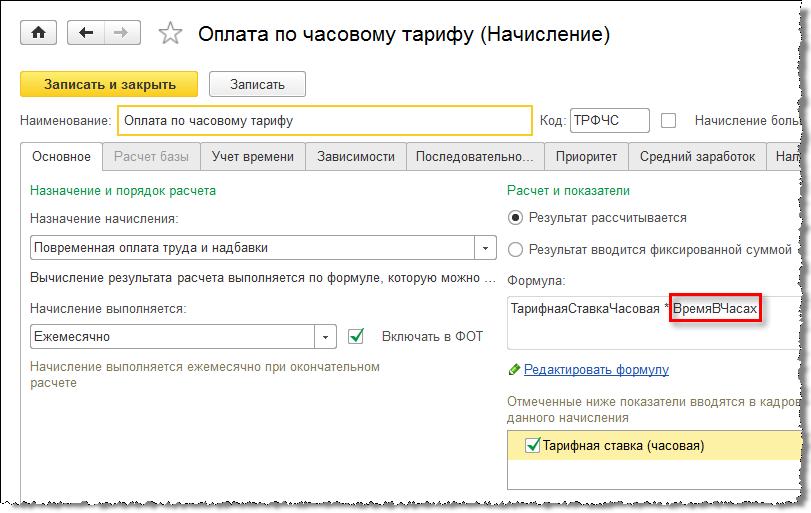Image resolution: width=811 pixels, height=513 pixels.
Task: Uncheck the Включать в ФОТ checkbox
Action: [x=356, y=336]
